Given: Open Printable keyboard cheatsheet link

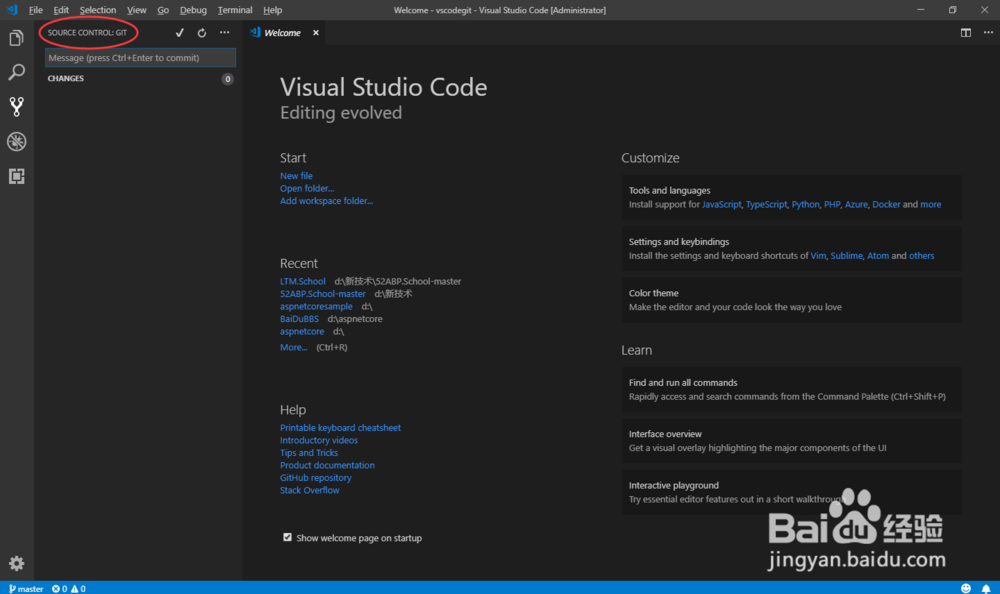Looking at the screenshot, I should click(x=341, y=427).
